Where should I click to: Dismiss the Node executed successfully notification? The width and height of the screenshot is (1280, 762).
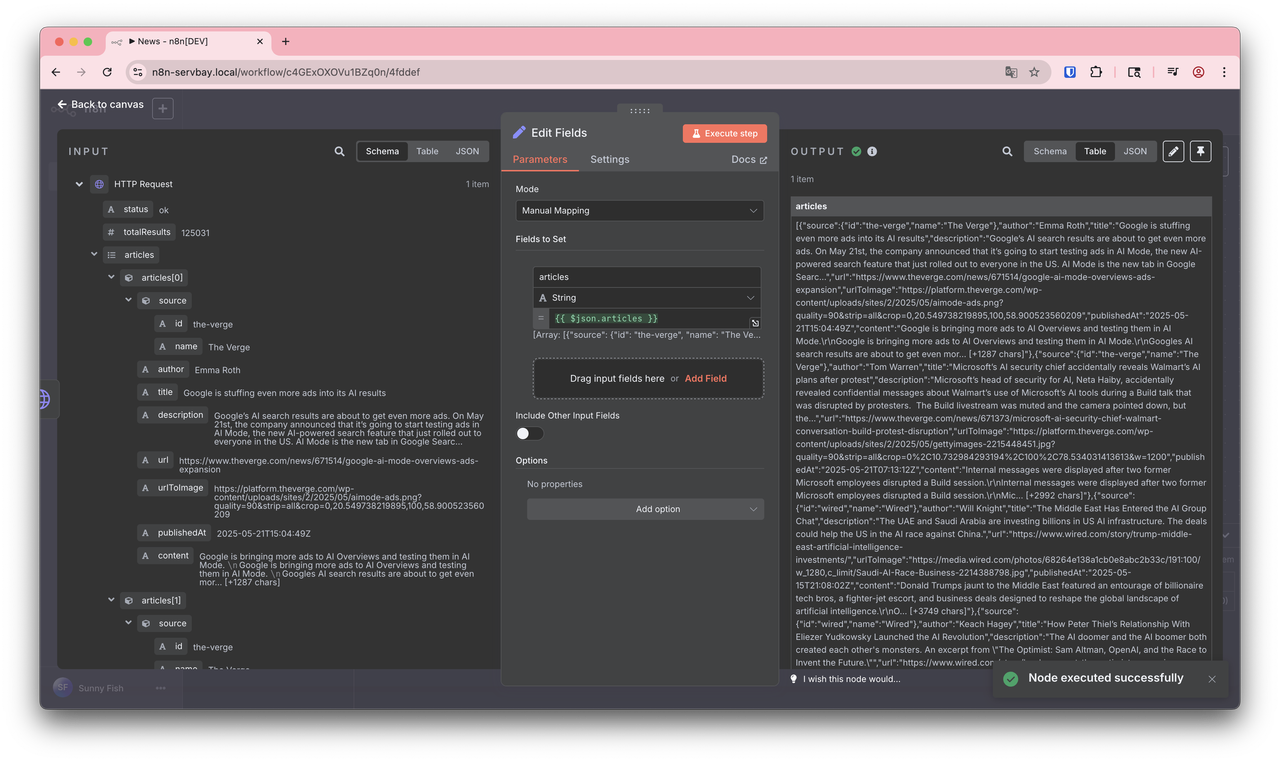pos(1212,679)
